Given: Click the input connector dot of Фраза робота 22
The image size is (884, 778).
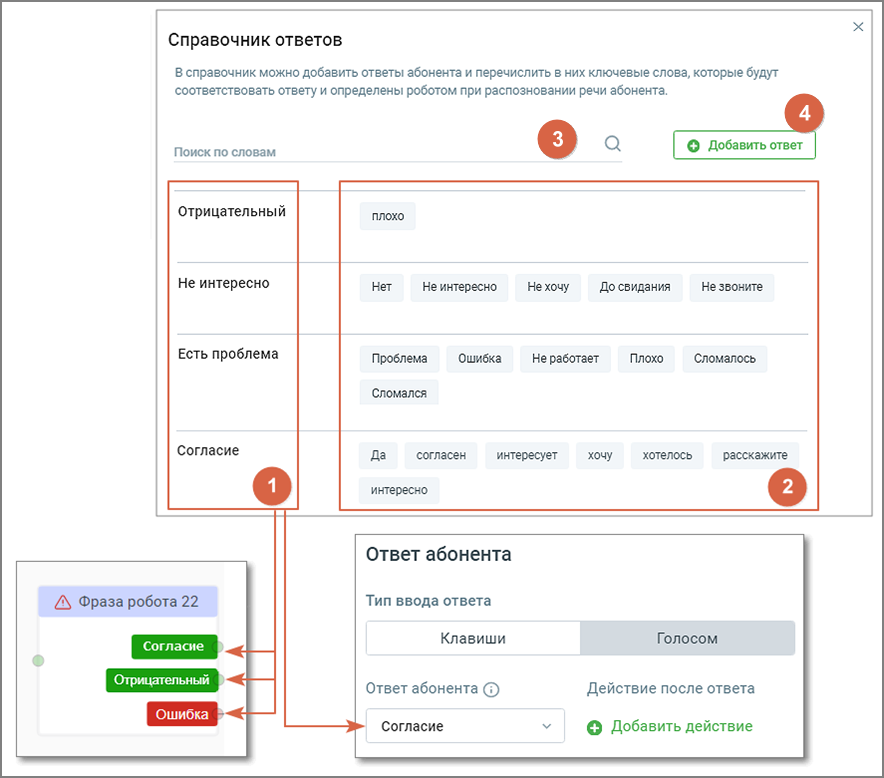Looking at the screenshot, I should click(38, 660).
